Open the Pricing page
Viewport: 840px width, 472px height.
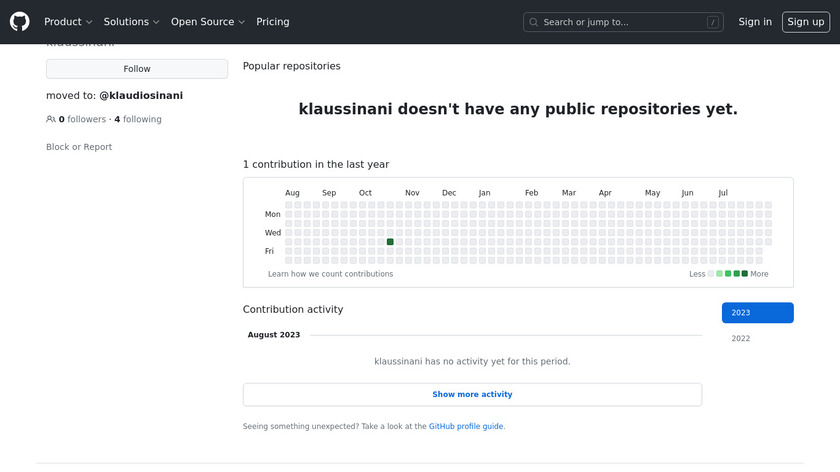point(272,22)
